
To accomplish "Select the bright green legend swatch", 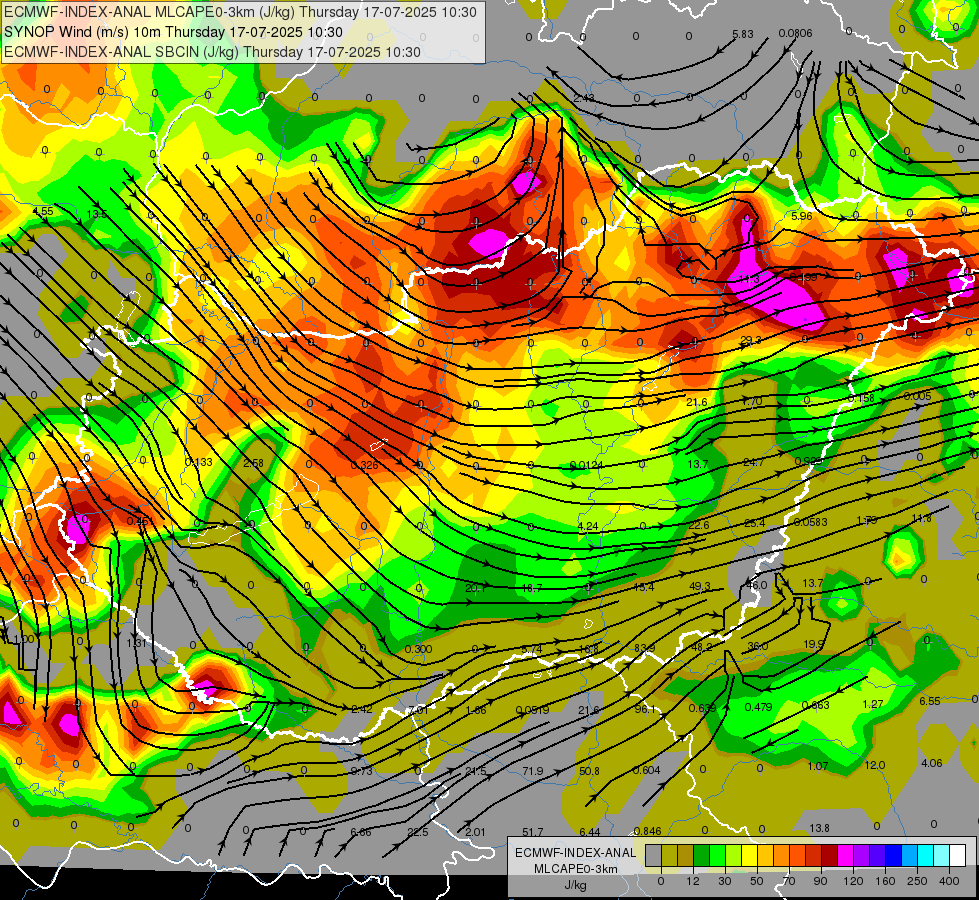I will [718, 855].
